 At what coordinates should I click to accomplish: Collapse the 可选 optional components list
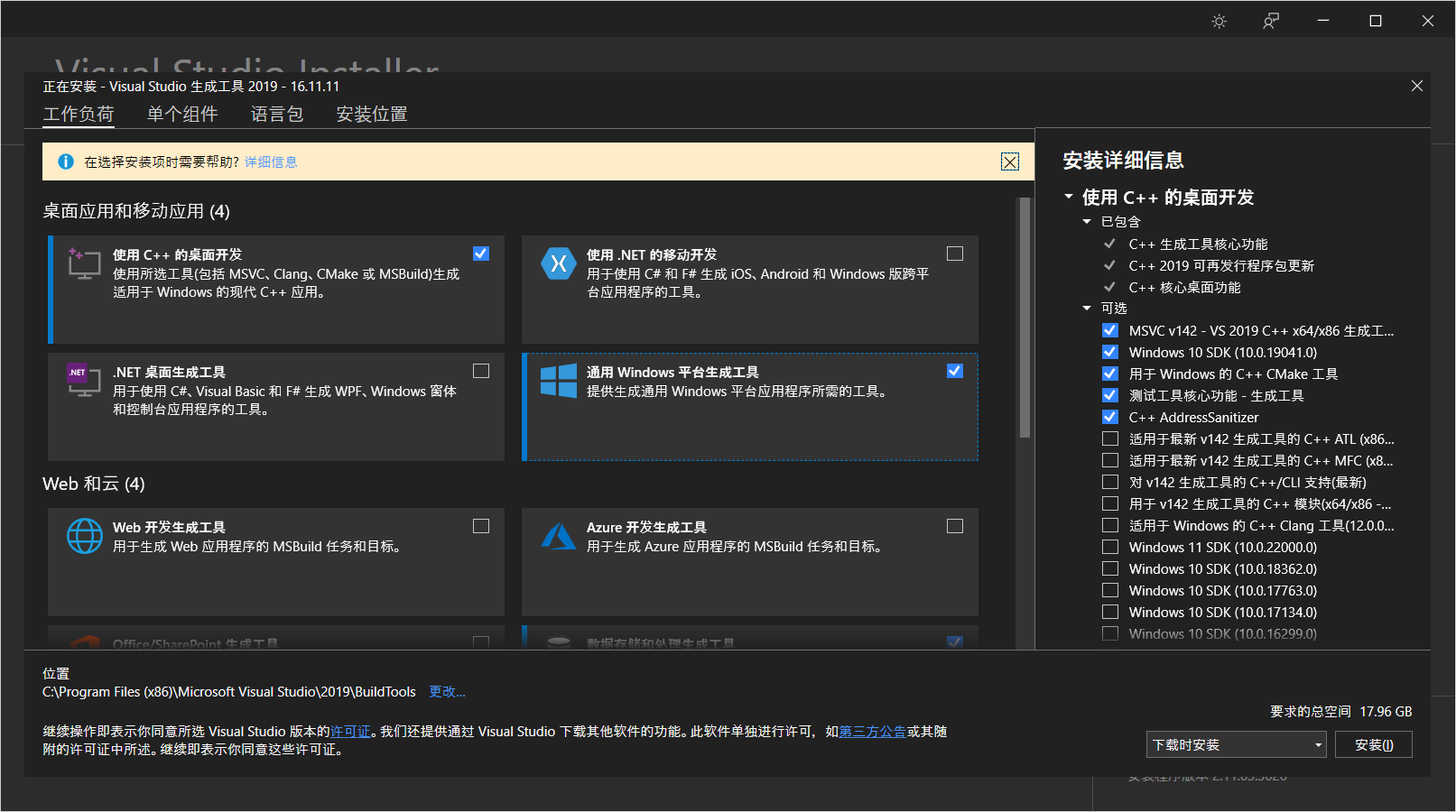pos(1087,308)
